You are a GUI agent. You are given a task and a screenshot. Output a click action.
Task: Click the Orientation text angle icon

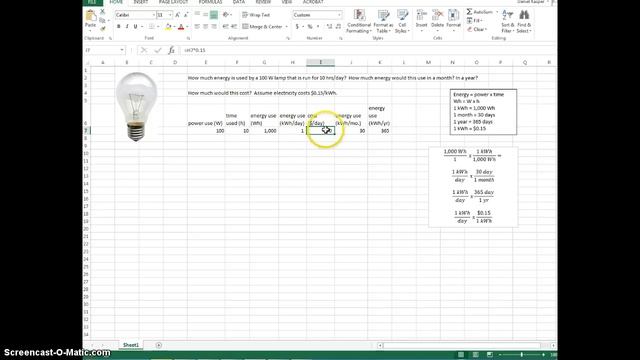pyautogui.click(x=226, y=15)
